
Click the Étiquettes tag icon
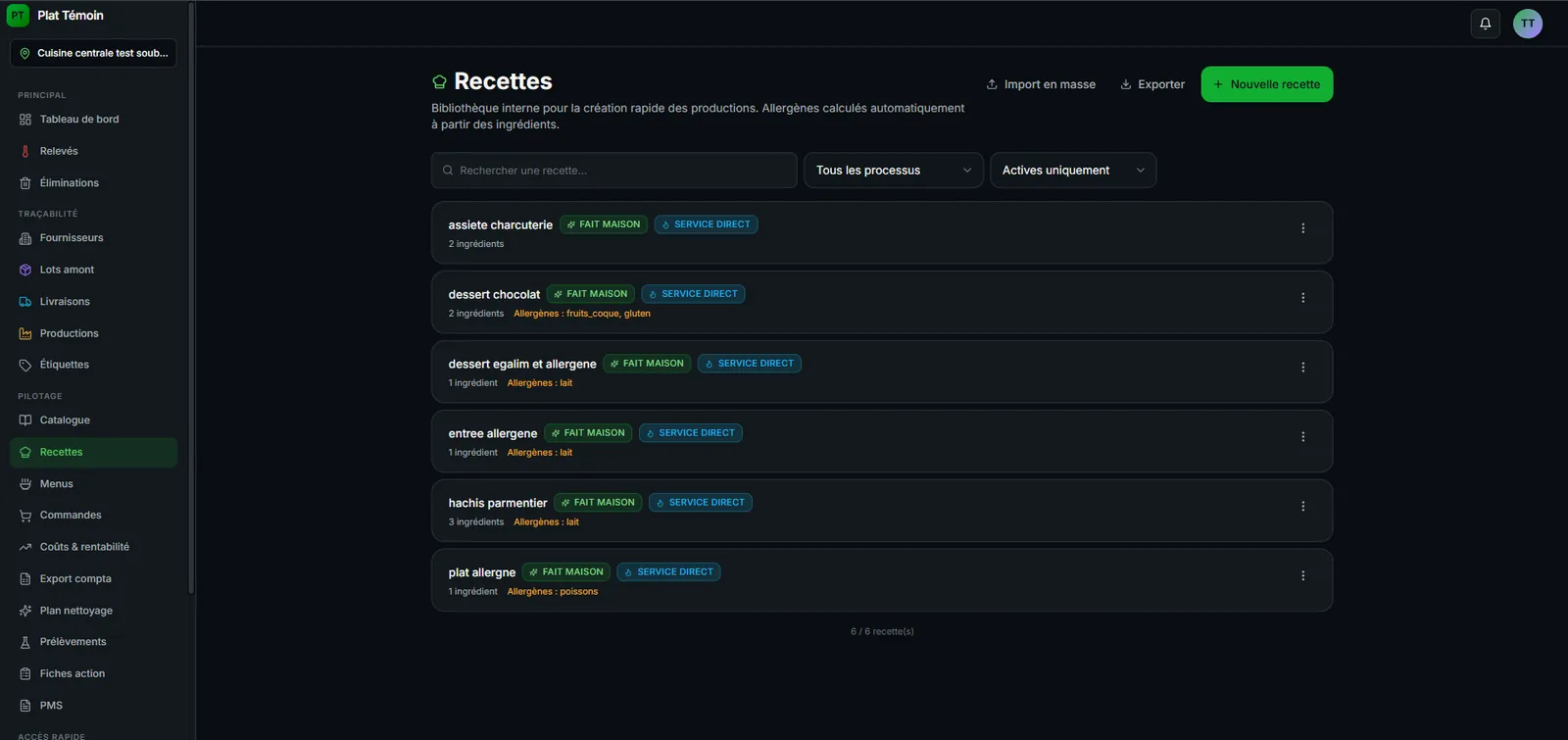click(x=25, y=365)
